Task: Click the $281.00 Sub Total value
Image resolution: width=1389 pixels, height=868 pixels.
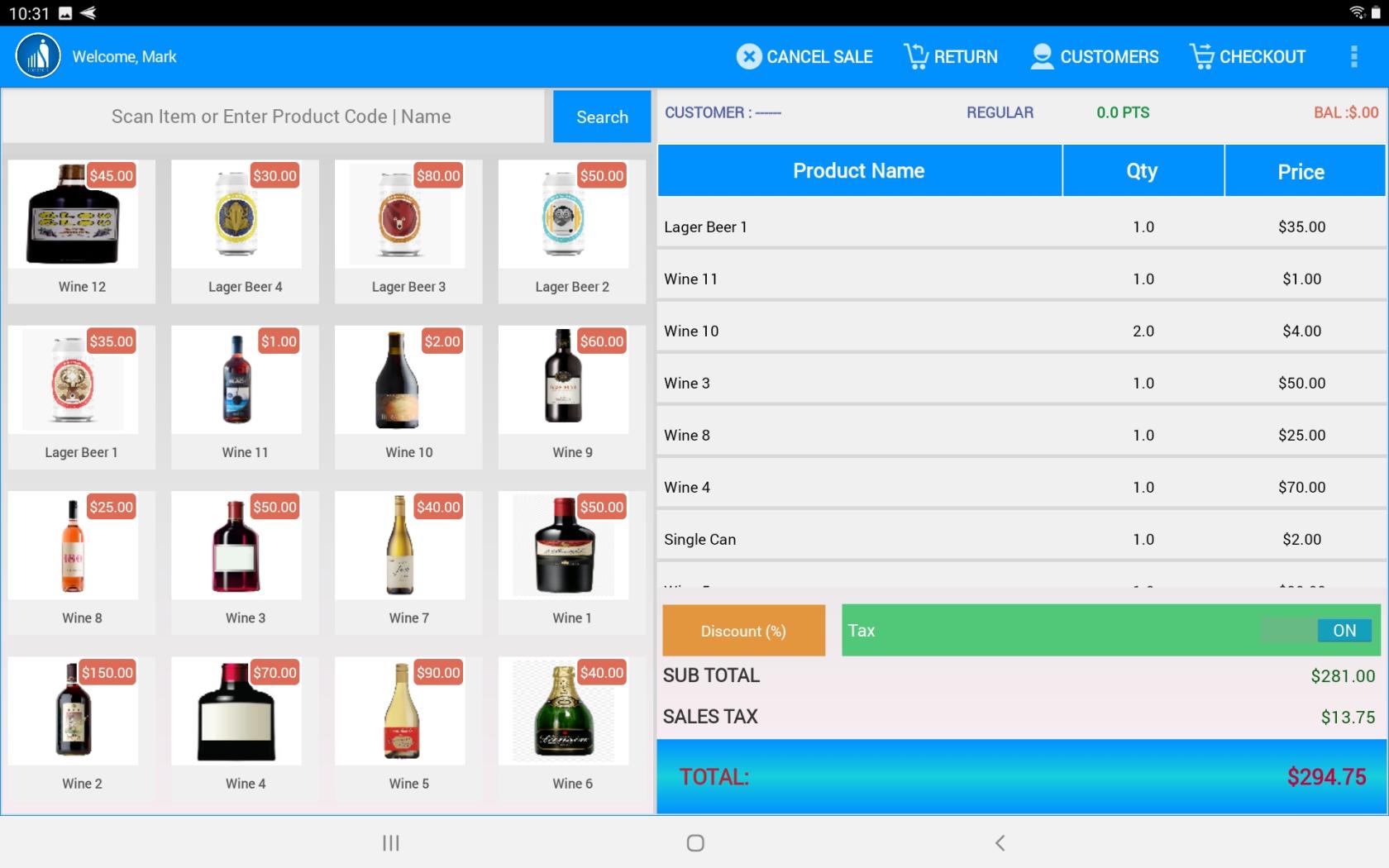Action: point(1343,675)
